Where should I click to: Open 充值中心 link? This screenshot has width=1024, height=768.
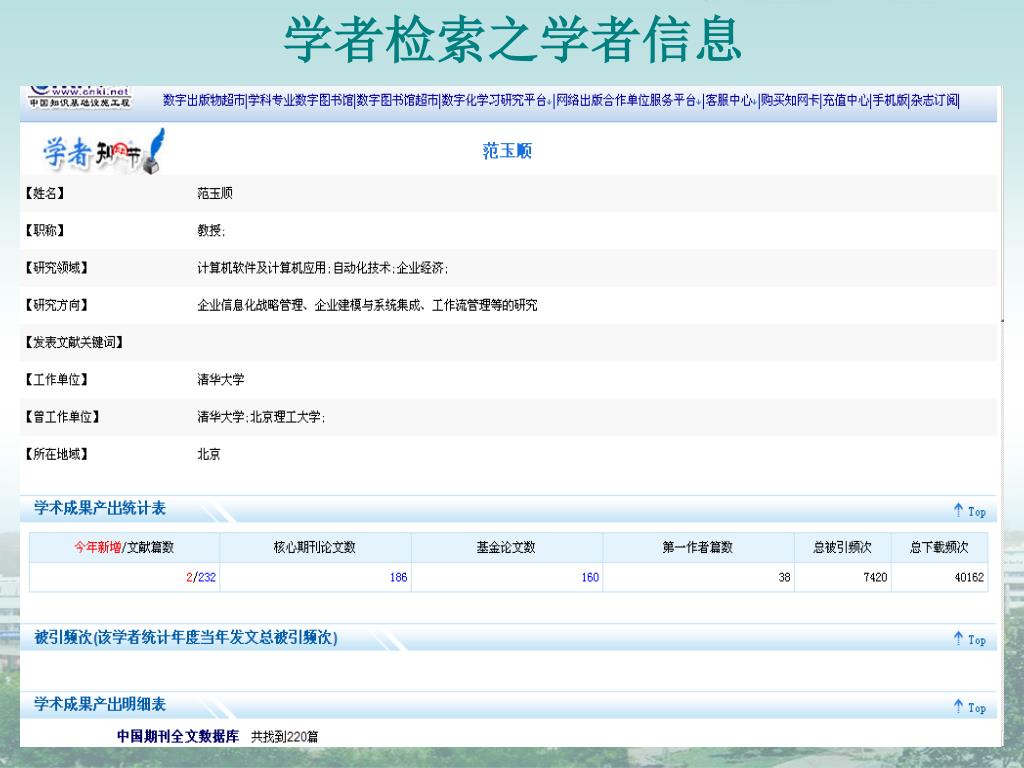point(845,100)
